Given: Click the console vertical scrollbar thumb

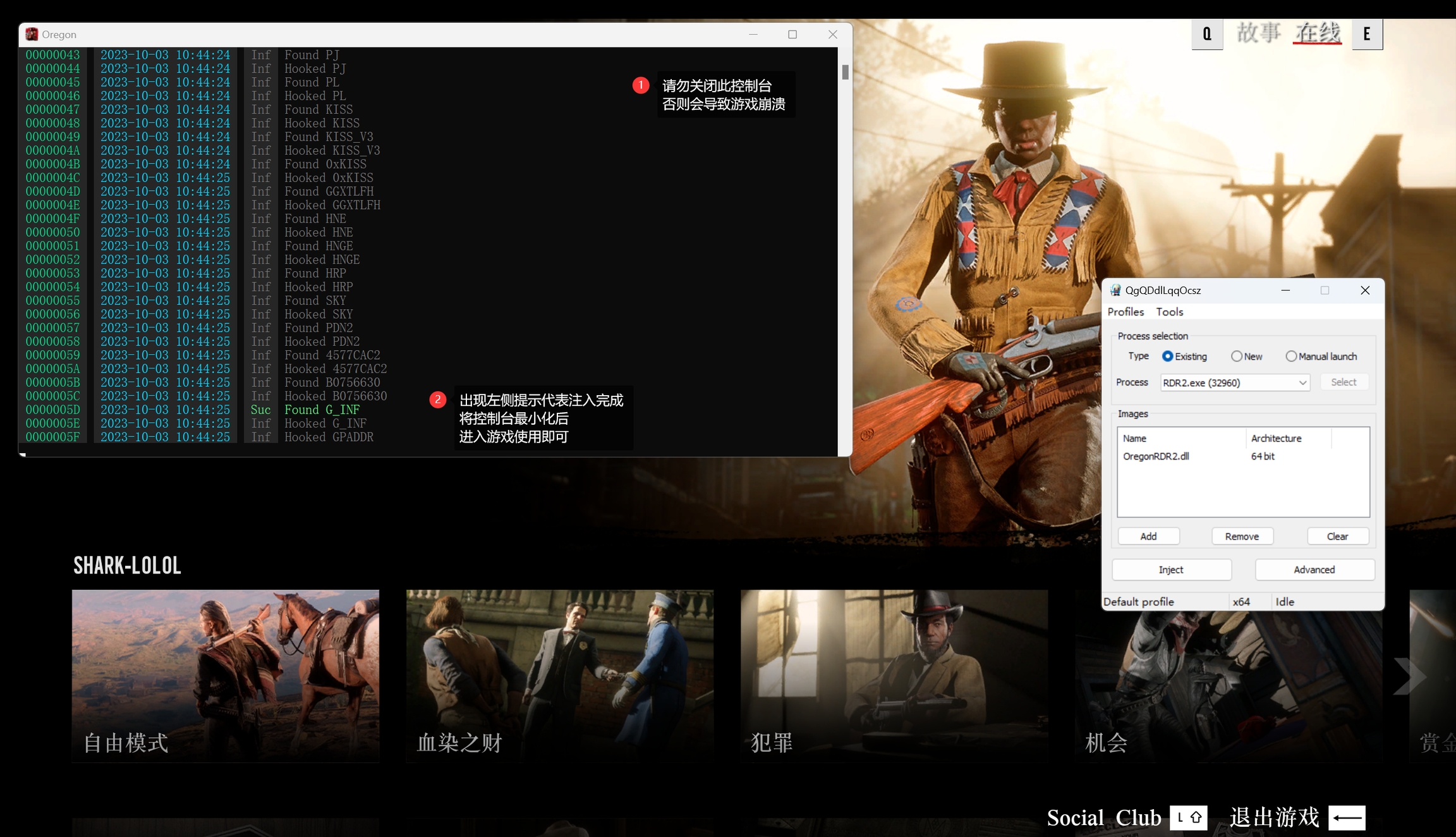Looking at the screenshot, I should coord(845,72).
